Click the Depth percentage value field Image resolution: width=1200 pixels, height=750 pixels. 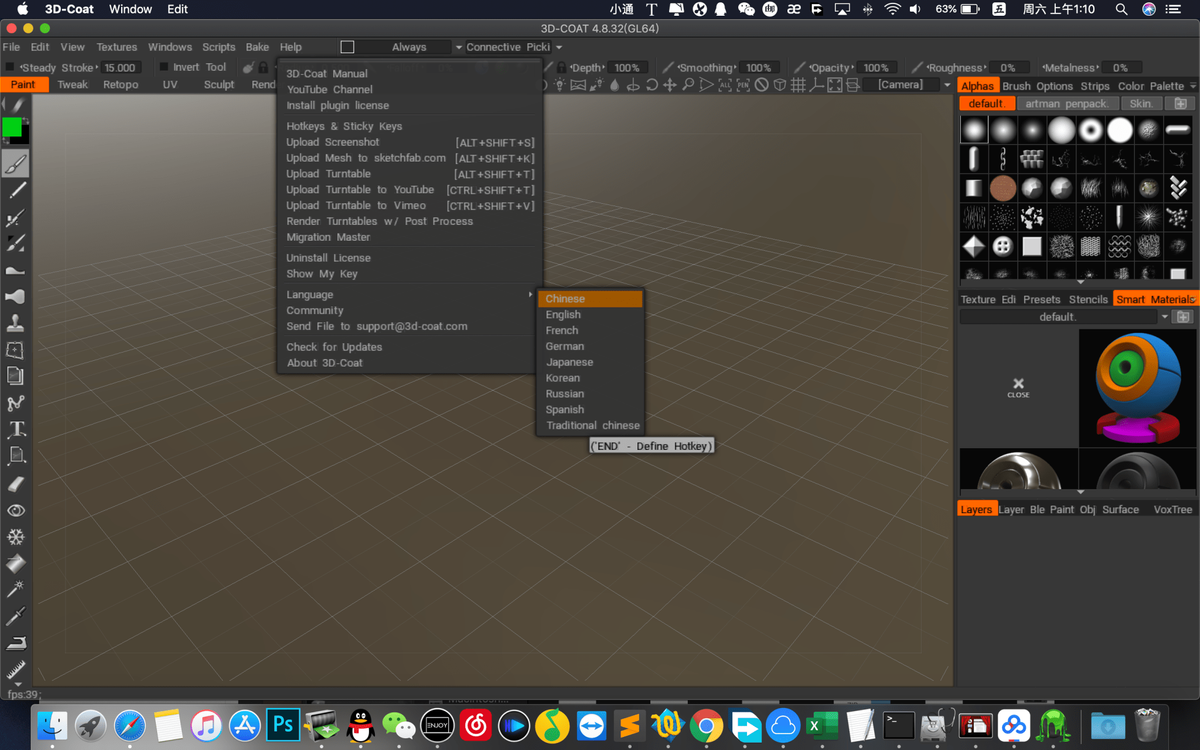(x=627, y=68)
